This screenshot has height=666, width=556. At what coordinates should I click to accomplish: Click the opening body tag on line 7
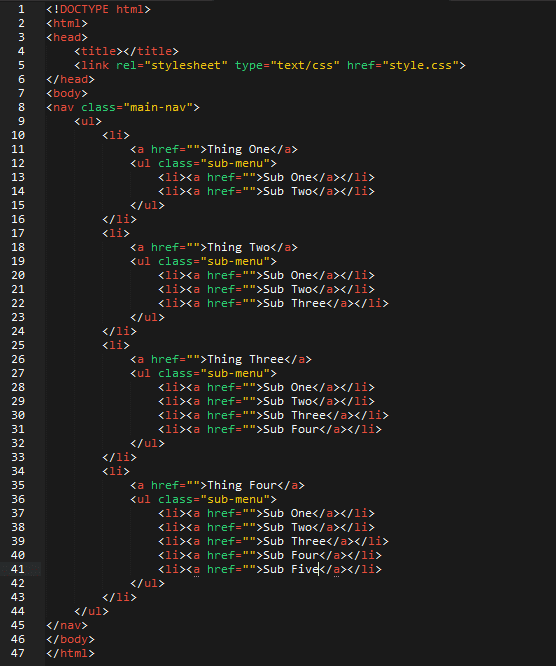point(67,93)
